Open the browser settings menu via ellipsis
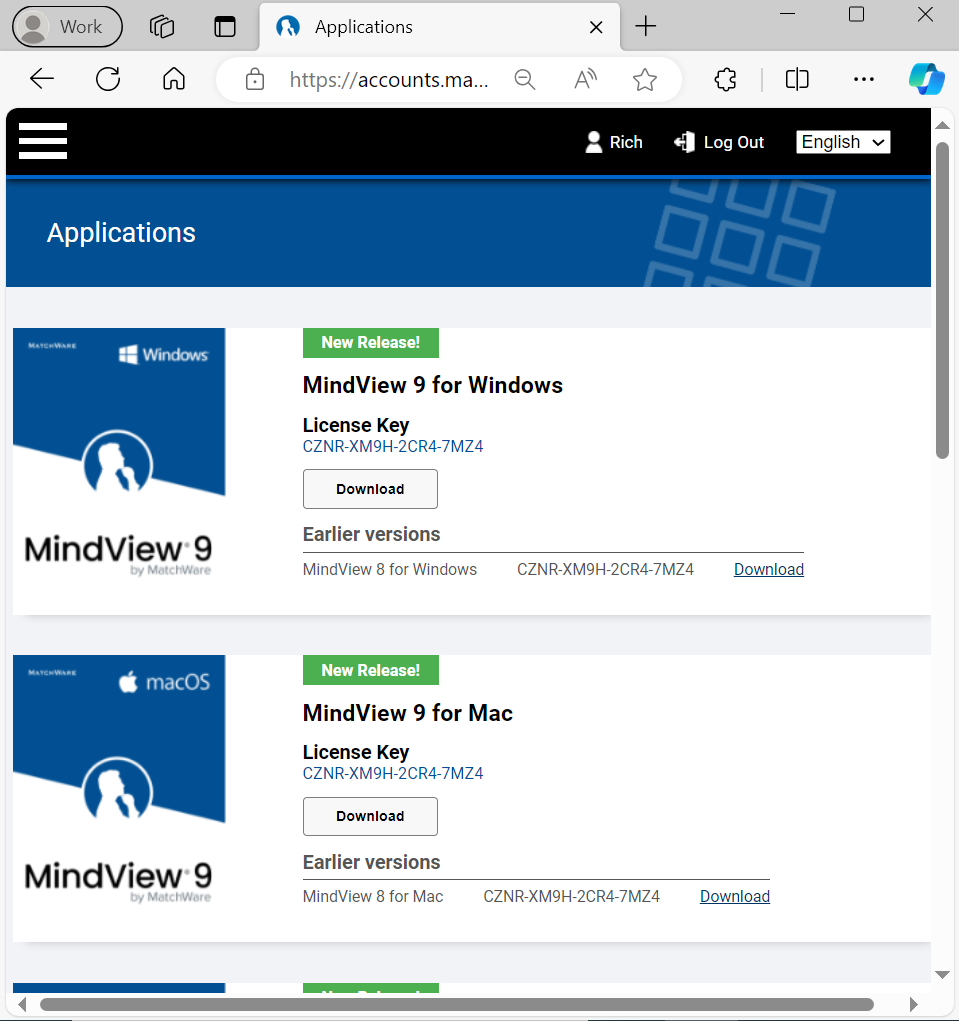 pyautogui.click(x=863, y=78)
